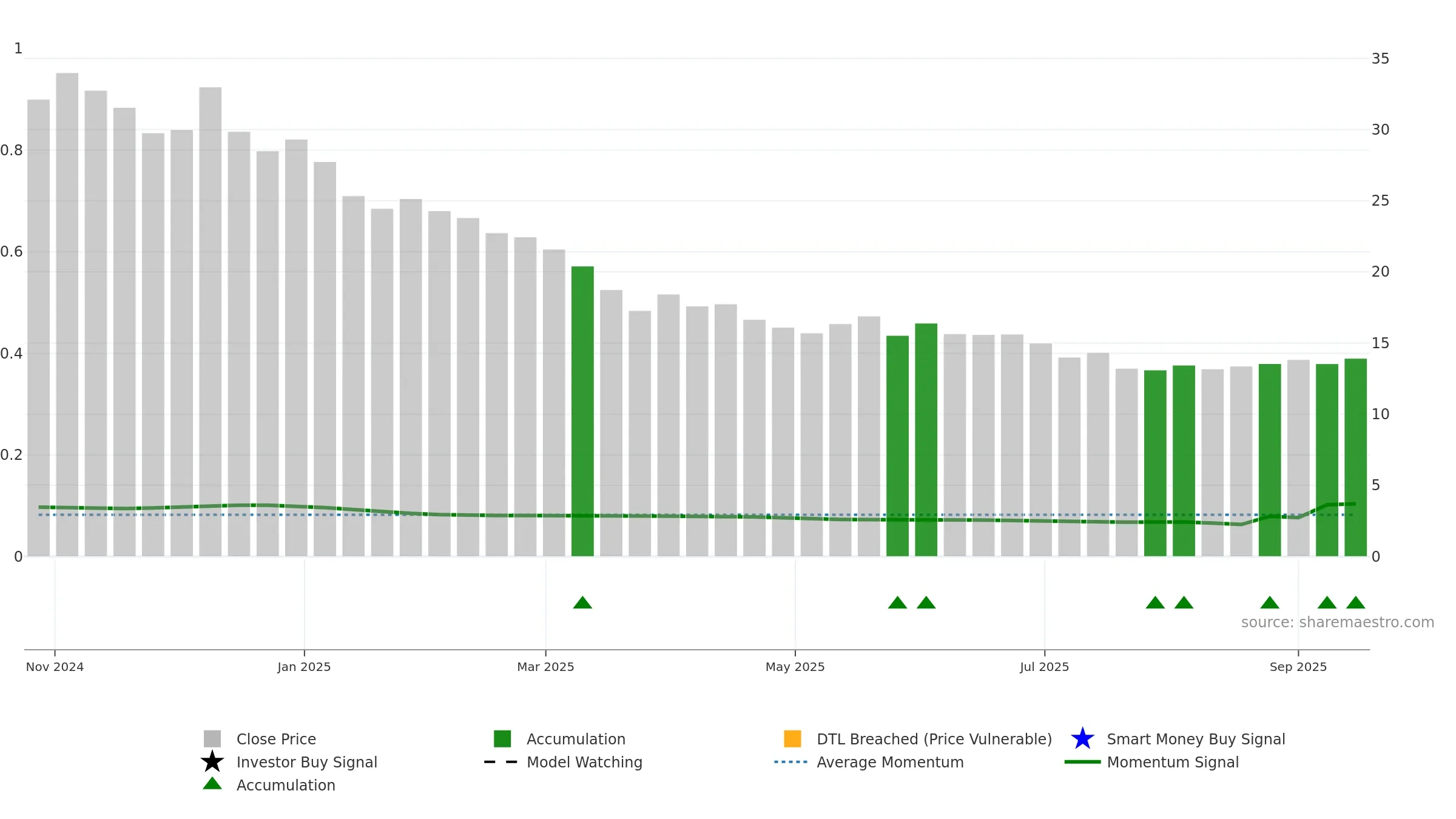Image resolution: width=1456 pixels, height=819 pixels.
Task: Click the green Momentum Signal legend line
Action: [x=1082, y=762]
